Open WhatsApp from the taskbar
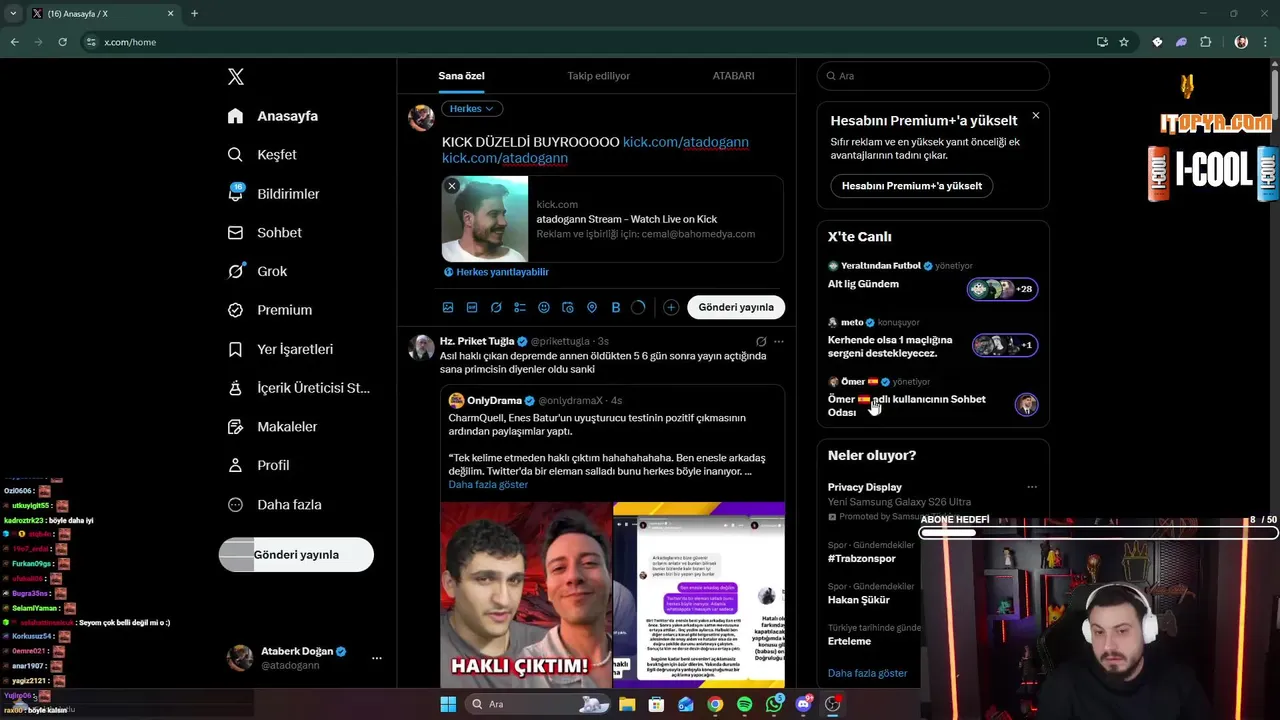 775,704
